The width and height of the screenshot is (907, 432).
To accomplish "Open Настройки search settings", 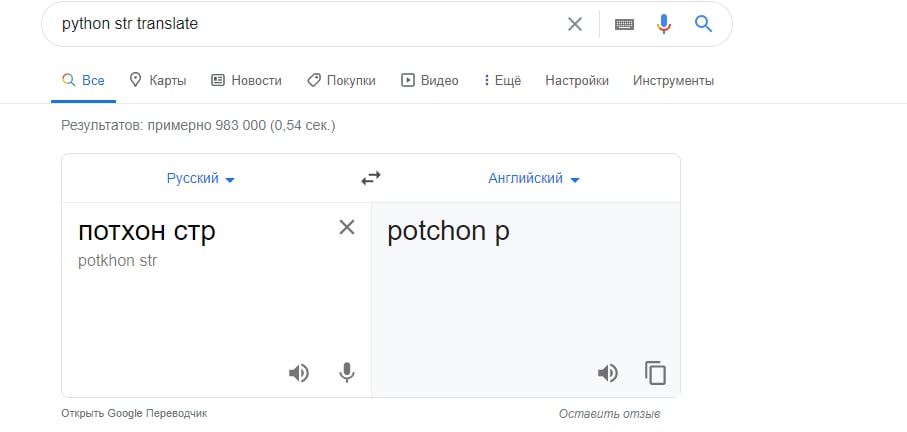I will click(x=577, y=81).
